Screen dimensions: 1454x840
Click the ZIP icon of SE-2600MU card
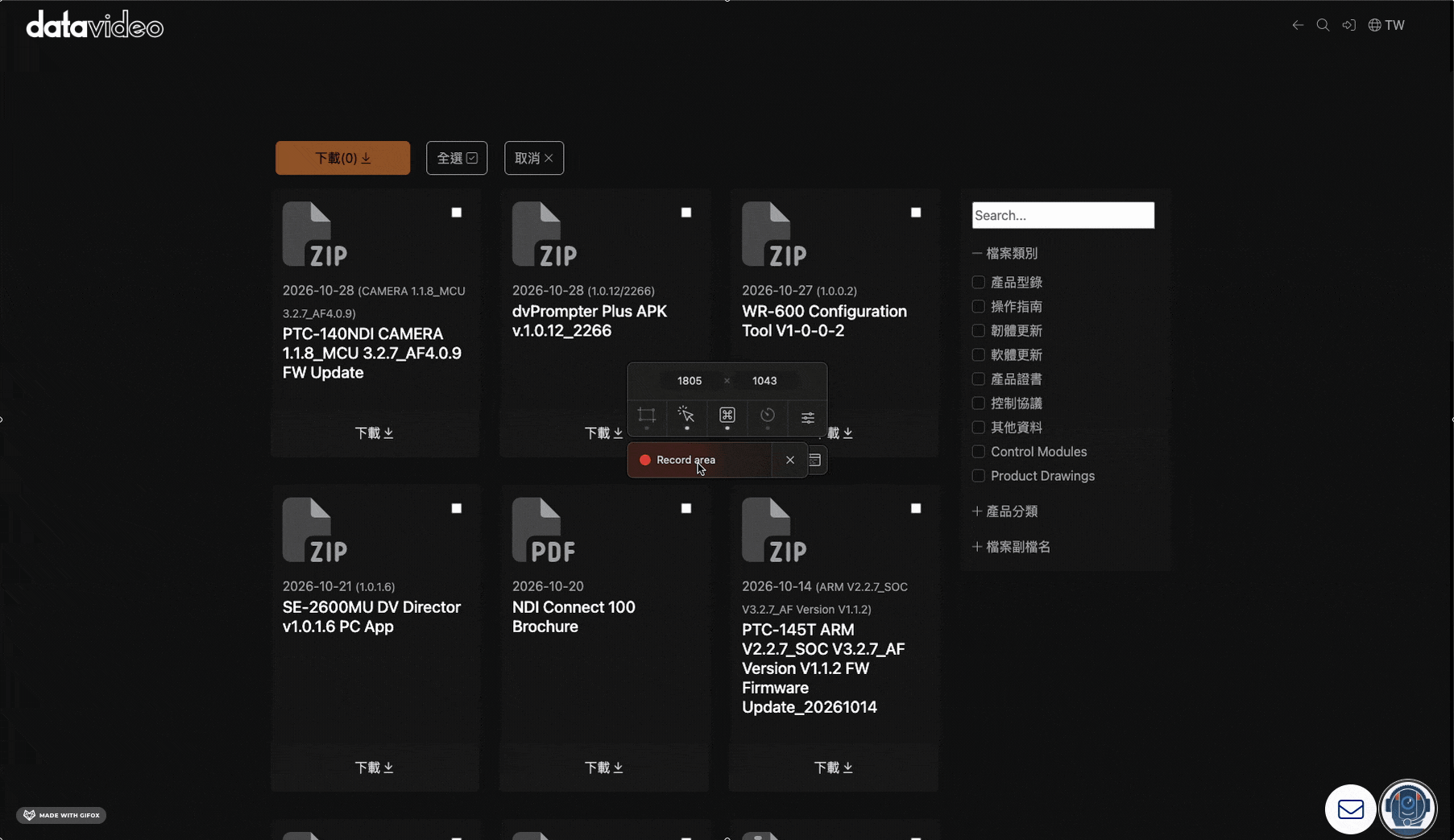click(x=315, y=530)
